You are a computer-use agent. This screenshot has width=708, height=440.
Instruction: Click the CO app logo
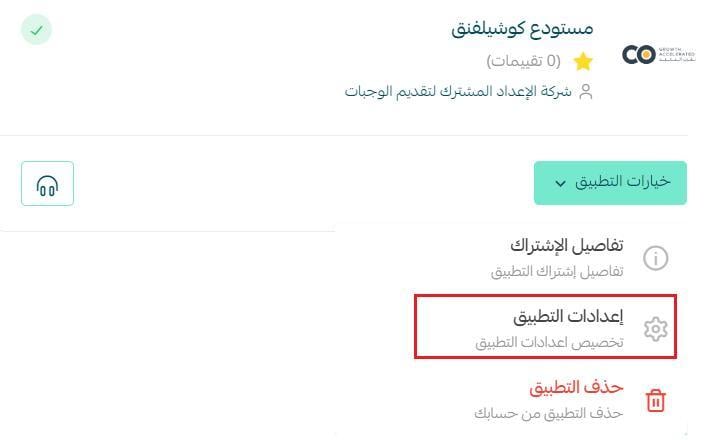[638, 55]
